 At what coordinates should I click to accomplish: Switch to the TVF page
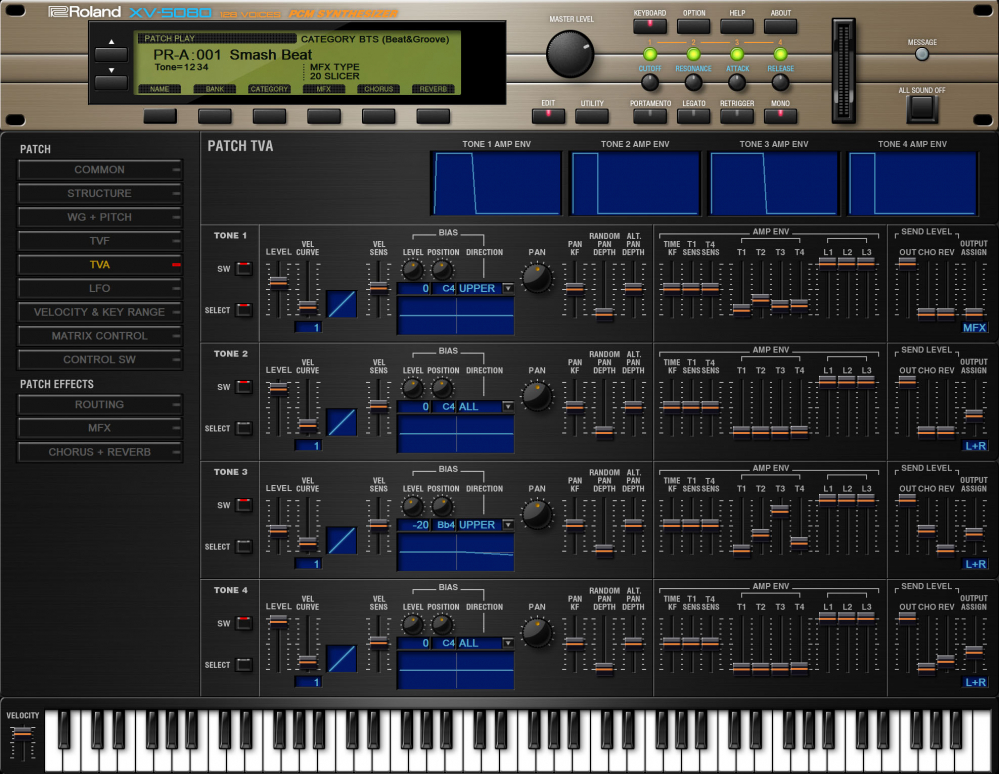99,241
